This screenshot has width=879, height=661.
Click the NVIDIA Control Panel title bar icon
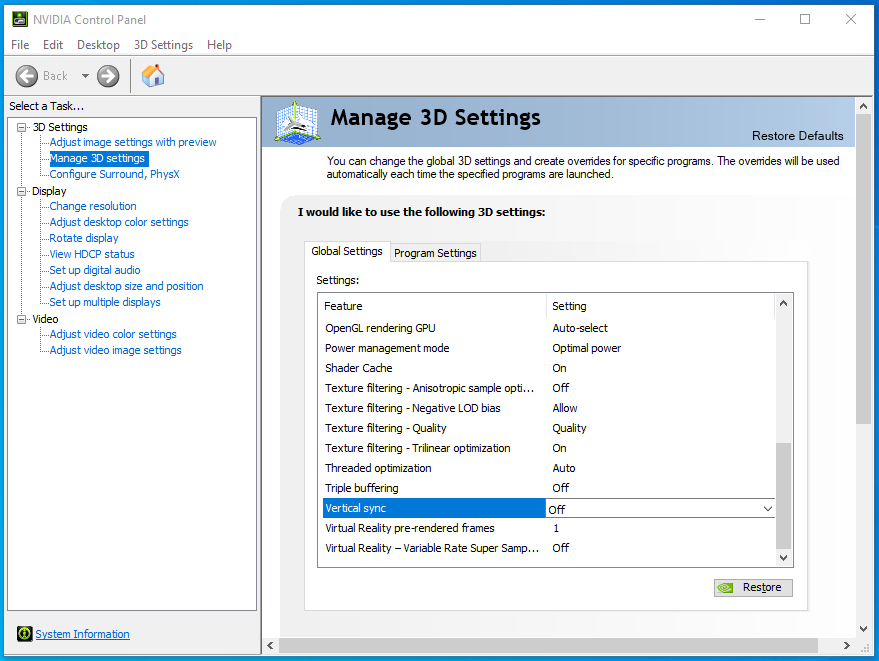19,19
